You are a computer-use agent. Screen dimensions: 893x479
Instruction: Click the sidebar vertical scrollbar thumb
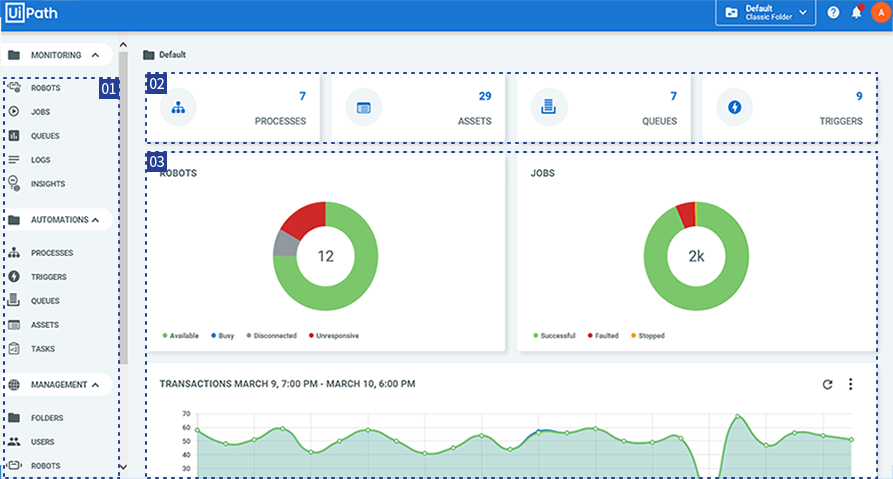click(123, 208)
